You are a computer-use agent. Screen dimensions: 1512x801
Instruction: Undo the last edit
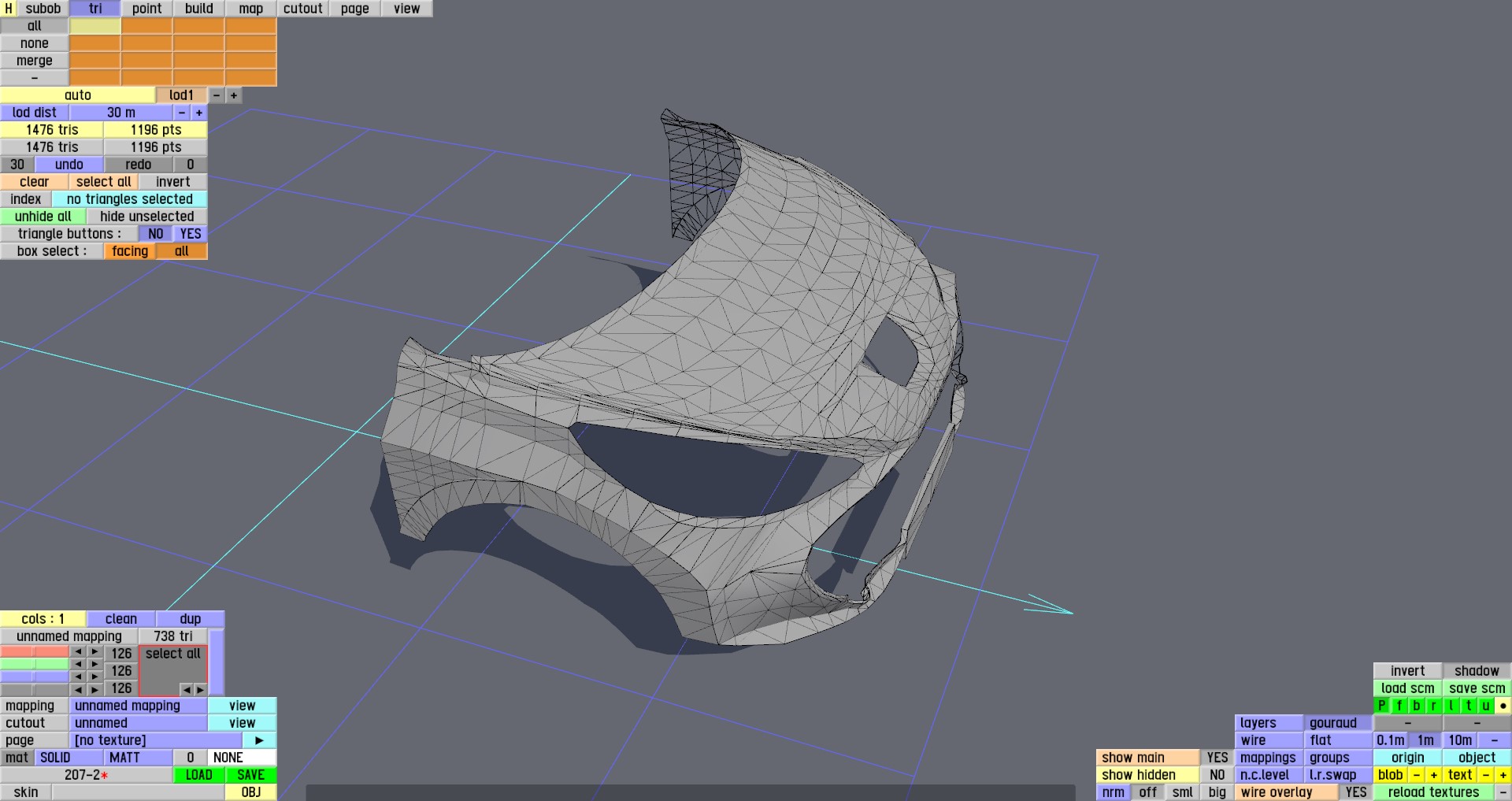point(69,165)
